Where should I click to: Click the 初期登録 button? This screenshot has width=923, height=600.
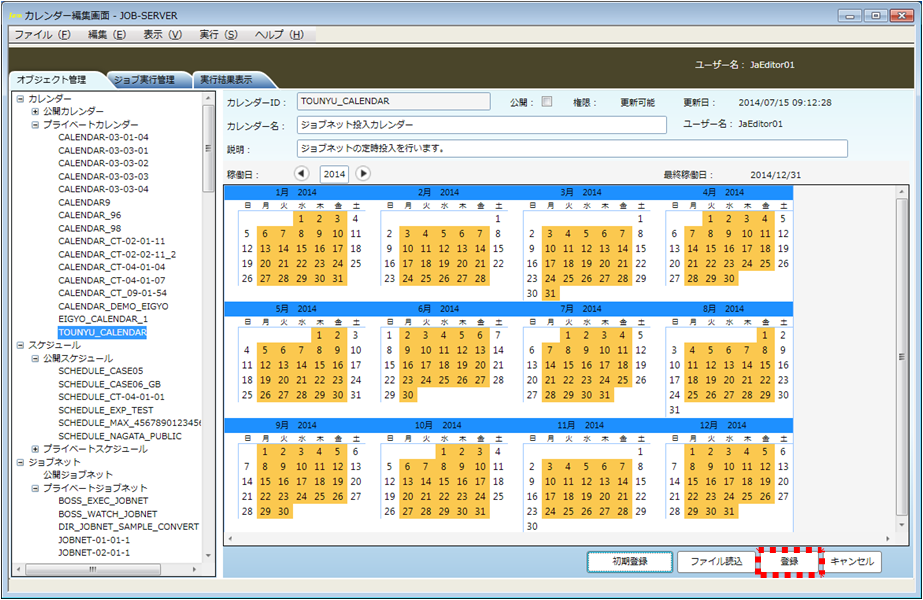coord(630,562)
